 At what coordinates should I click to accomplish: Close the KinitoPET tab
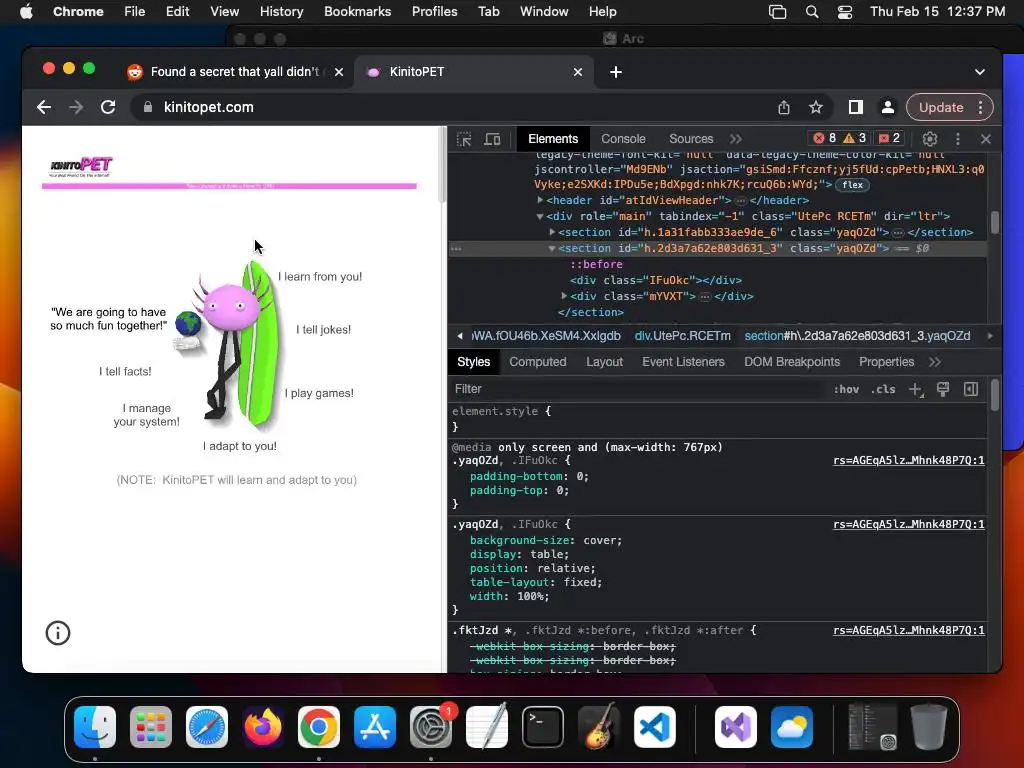[x=577, y=72]
